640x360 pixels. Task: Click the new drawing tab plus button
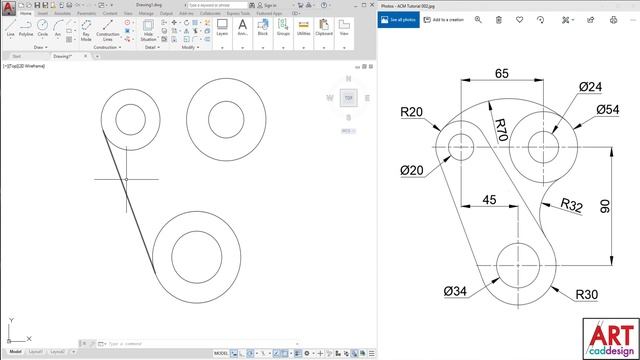tap(97, 56)
